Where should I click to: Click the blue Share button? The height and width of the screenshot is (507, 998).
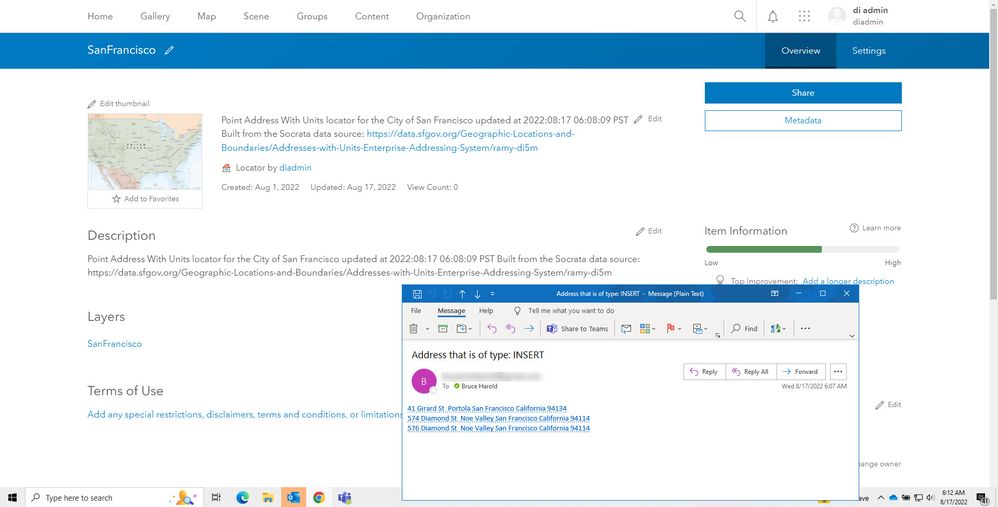click(803, 92)
